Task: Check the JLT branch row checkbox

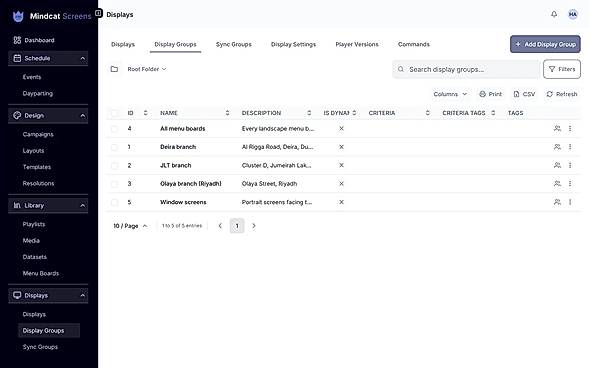Action: [x=115, y=166]
